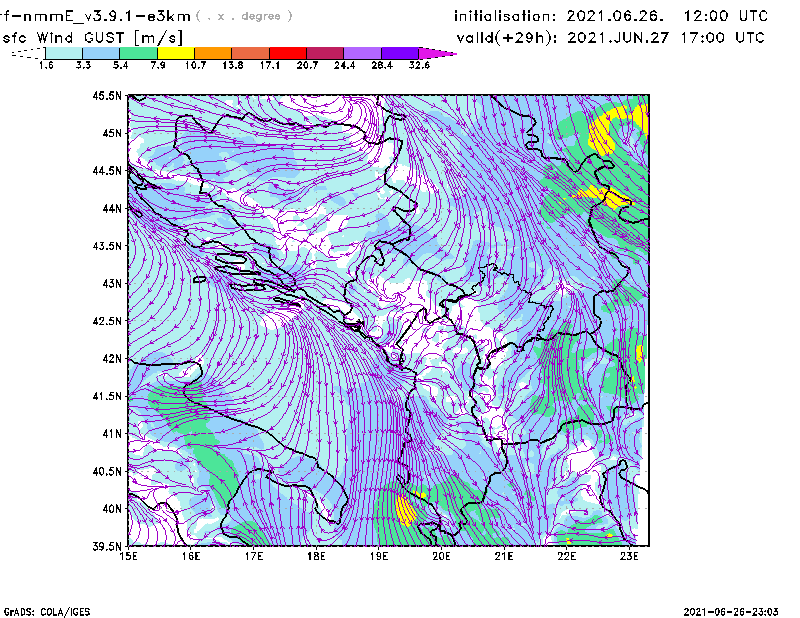Viewport: 800px width, 618px height.
Task: Click the "16E" longitude label
Action: click(191, 556)
